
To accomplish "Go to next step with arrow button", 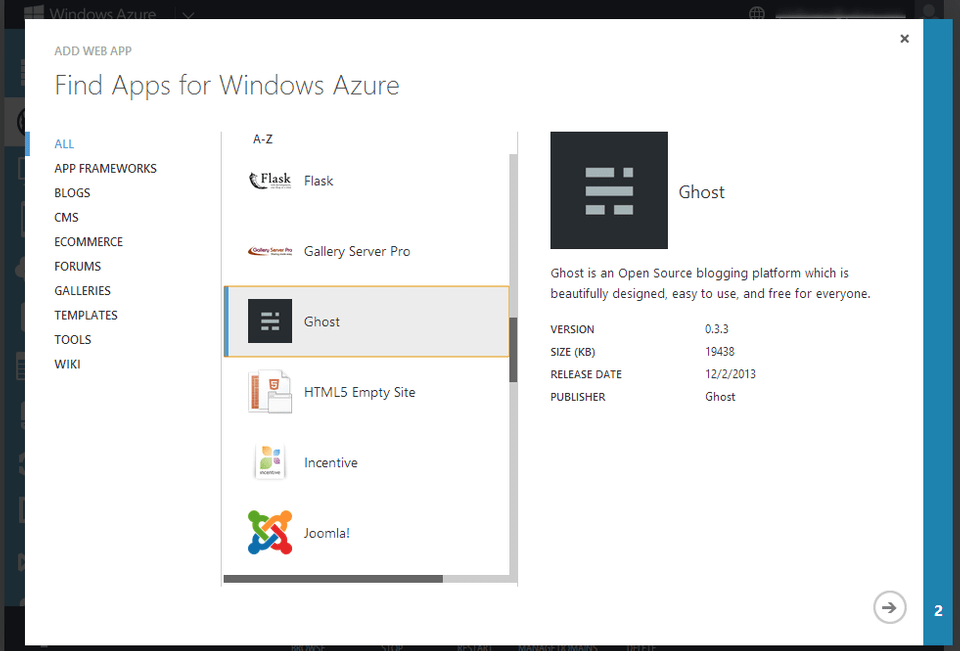I will point(889,607).
